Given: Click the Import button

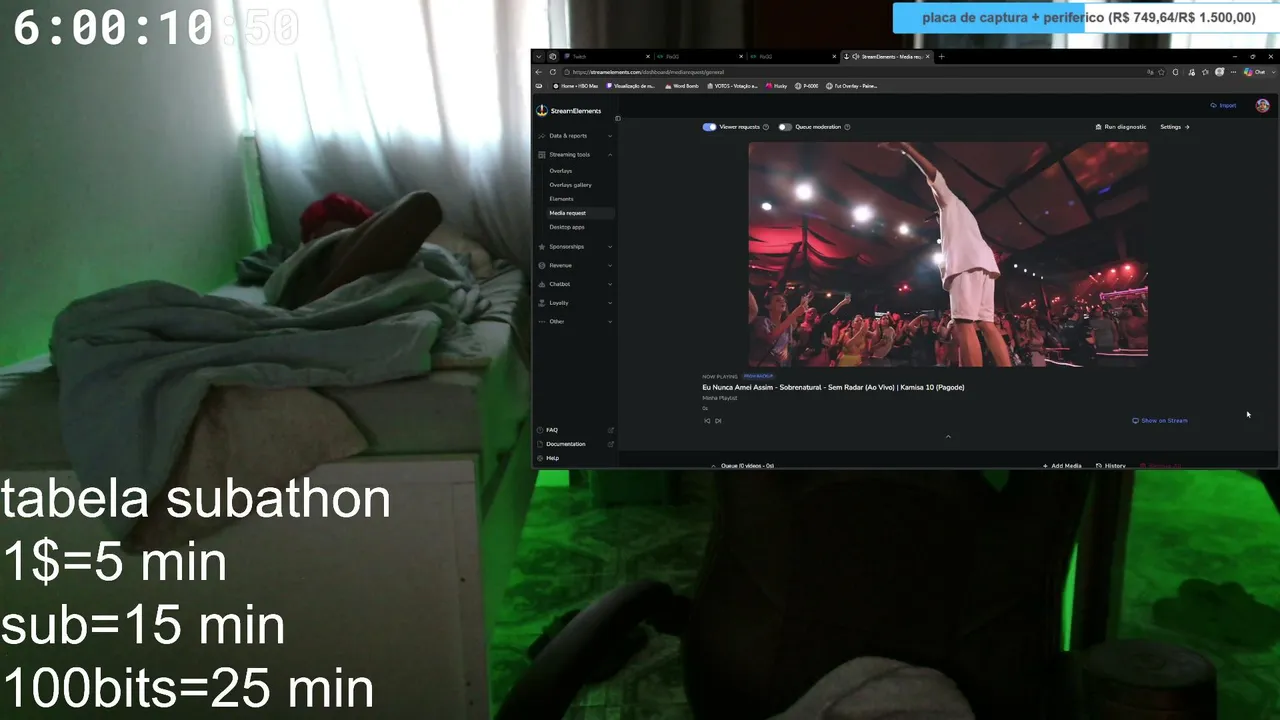Looking at the screenshot, I should coord(1223,105).
